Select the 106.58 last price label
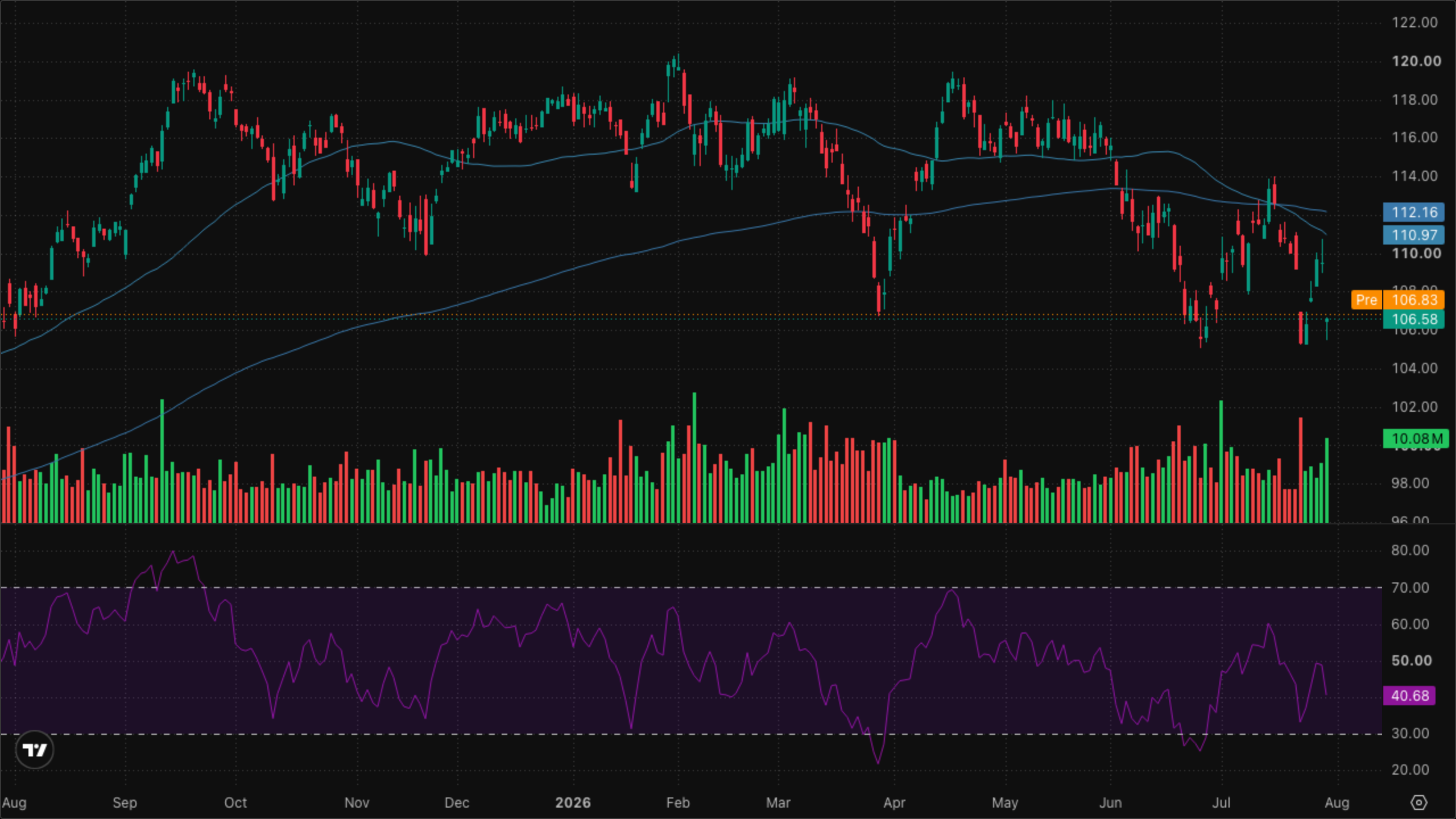Image resolution: width=1456 pixels, height=819 pixels. [1413, 319]
